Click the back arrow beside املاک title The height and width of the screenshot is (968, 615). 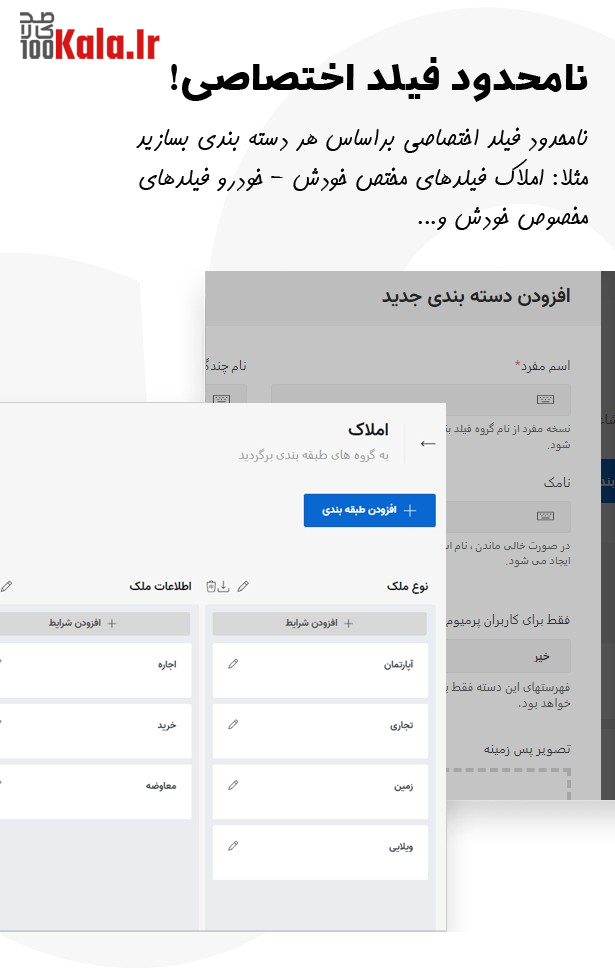428,443
